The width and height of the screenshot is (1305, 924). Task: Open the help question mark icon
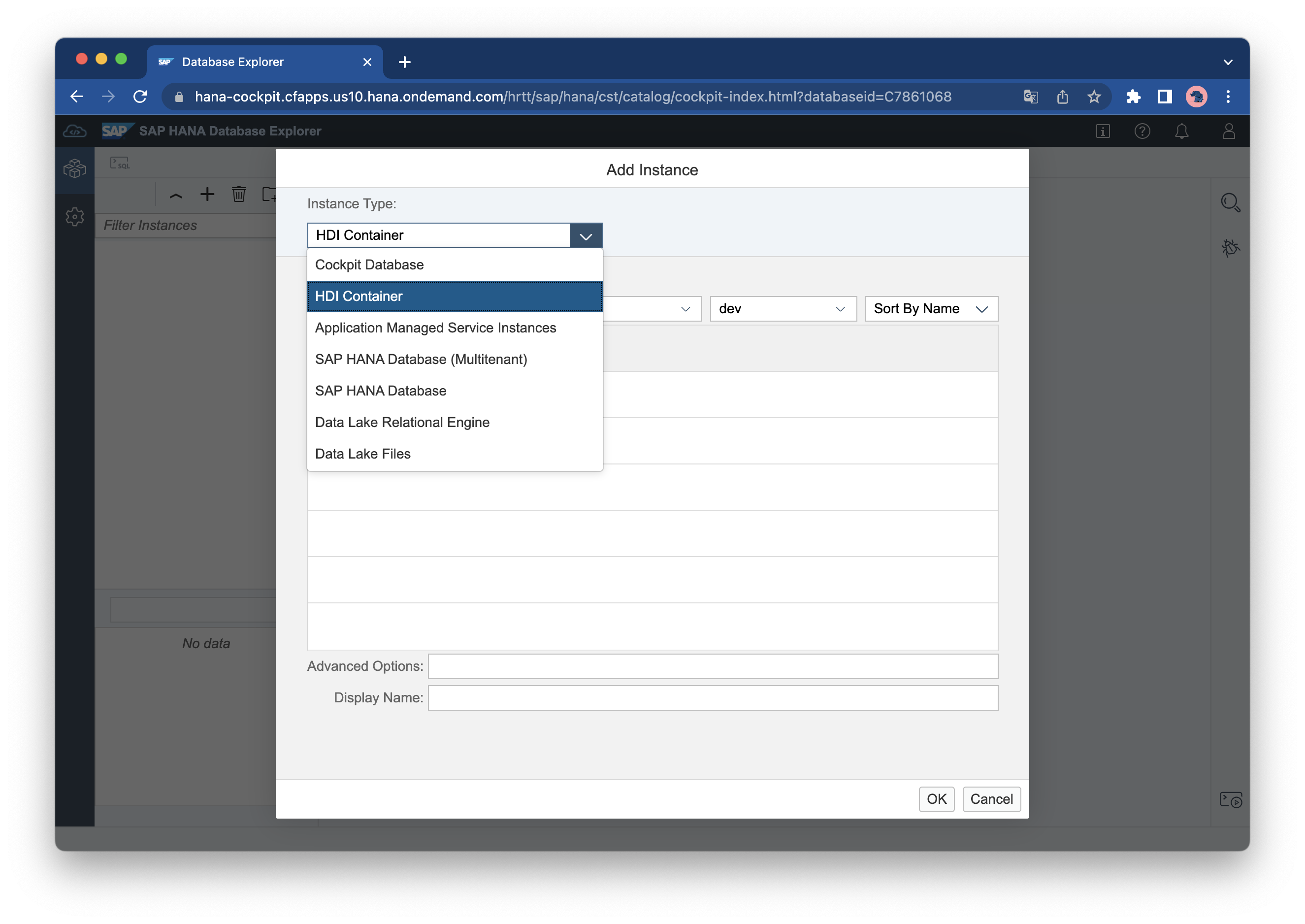[x=1142, y=132]
